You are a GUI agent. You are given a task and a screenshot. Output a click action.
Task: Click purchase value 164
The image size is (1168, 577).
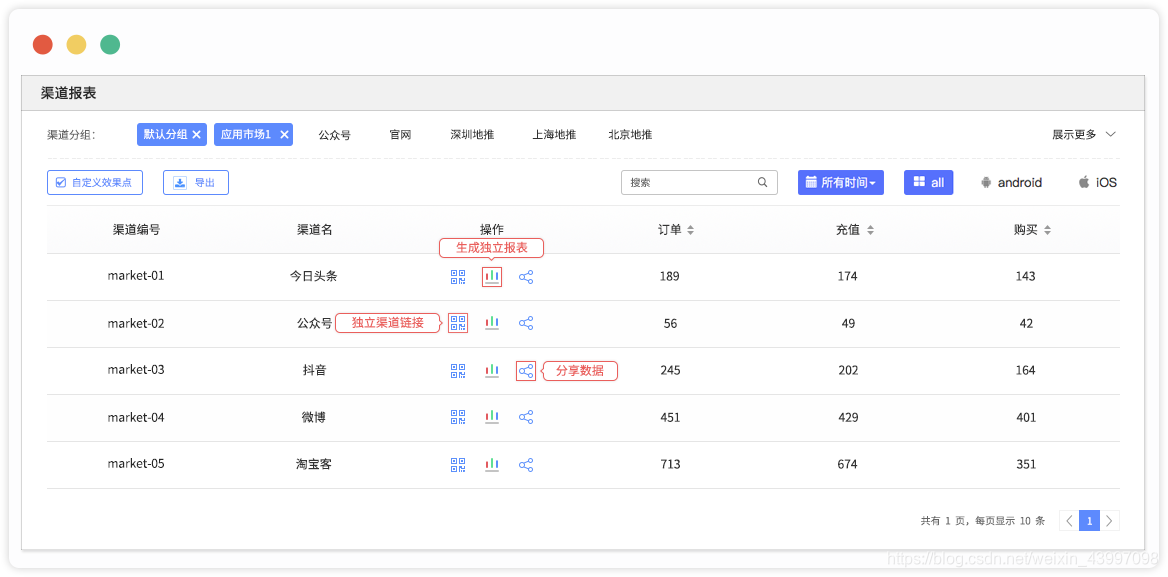pos(1026,370)
